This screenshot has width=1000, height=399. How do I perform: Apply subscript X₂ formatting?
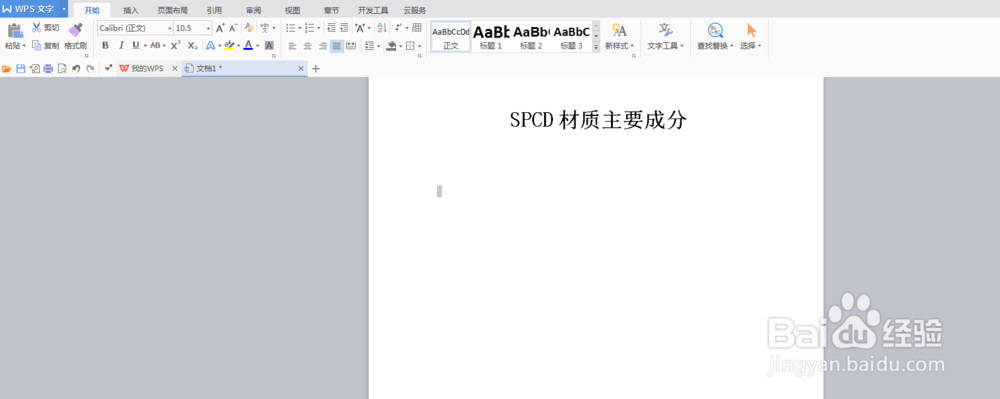[x=192, y=45]
